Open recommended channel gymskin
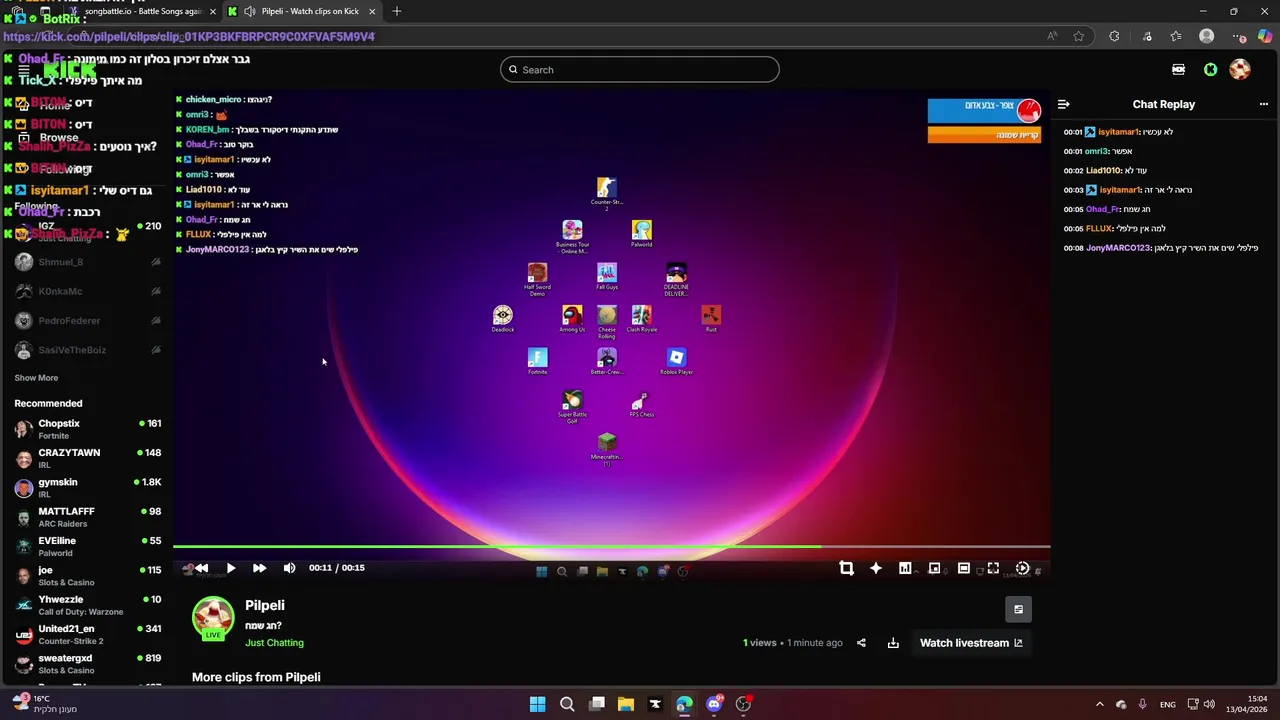 (87, 488)
